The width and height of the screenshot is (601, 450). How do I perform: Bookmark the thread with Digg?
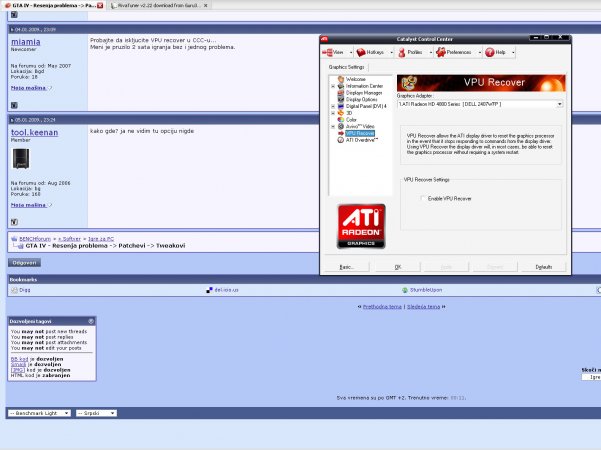(25, 290)
